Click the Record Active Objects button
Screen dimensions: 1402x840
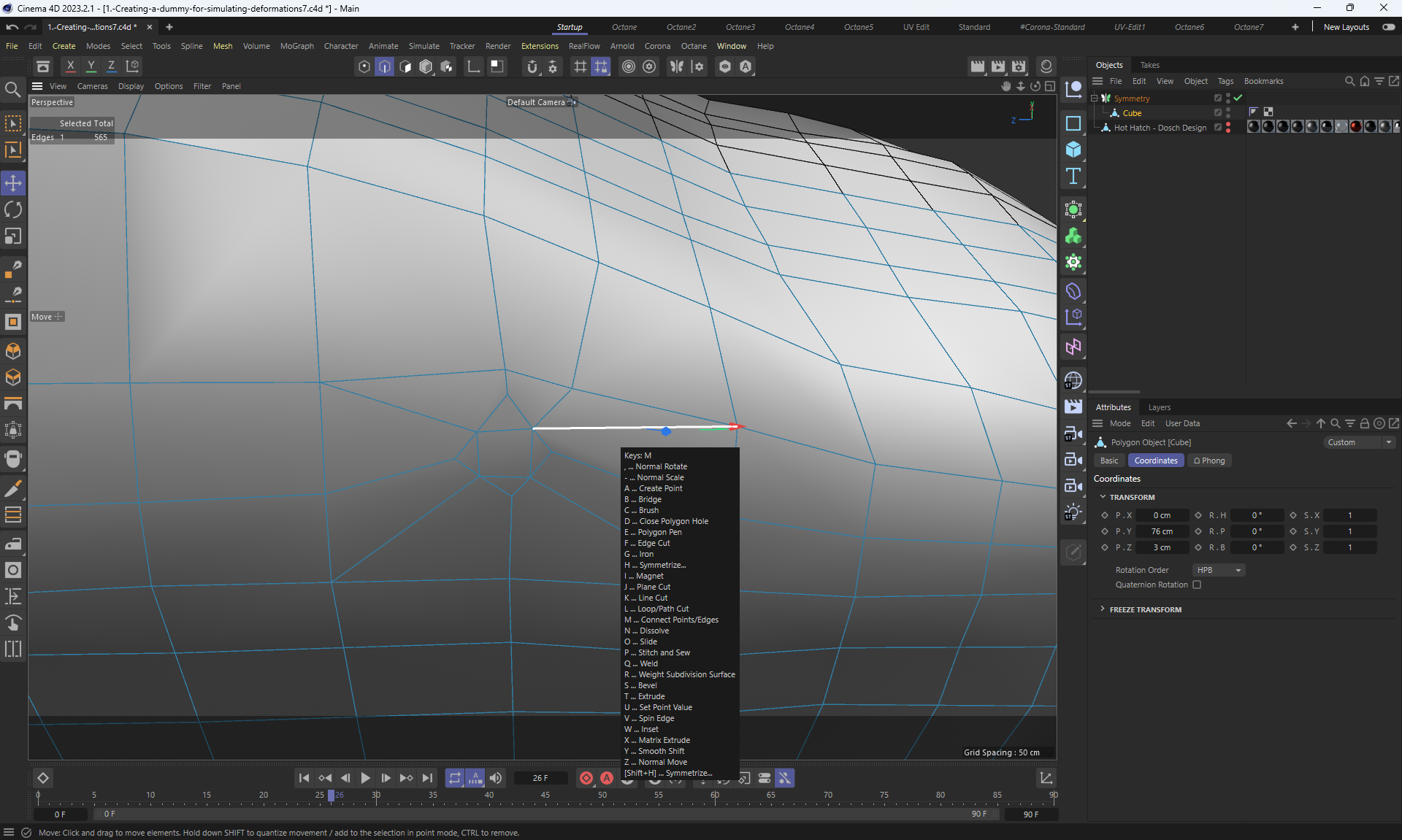click(x=586, y=778)
